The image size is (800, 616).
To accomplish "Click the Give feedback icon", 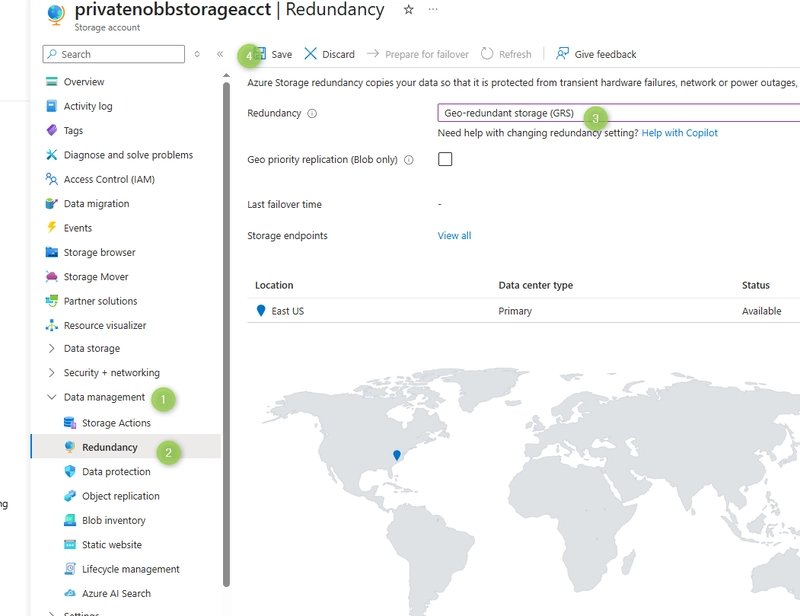I will [562, 54].
